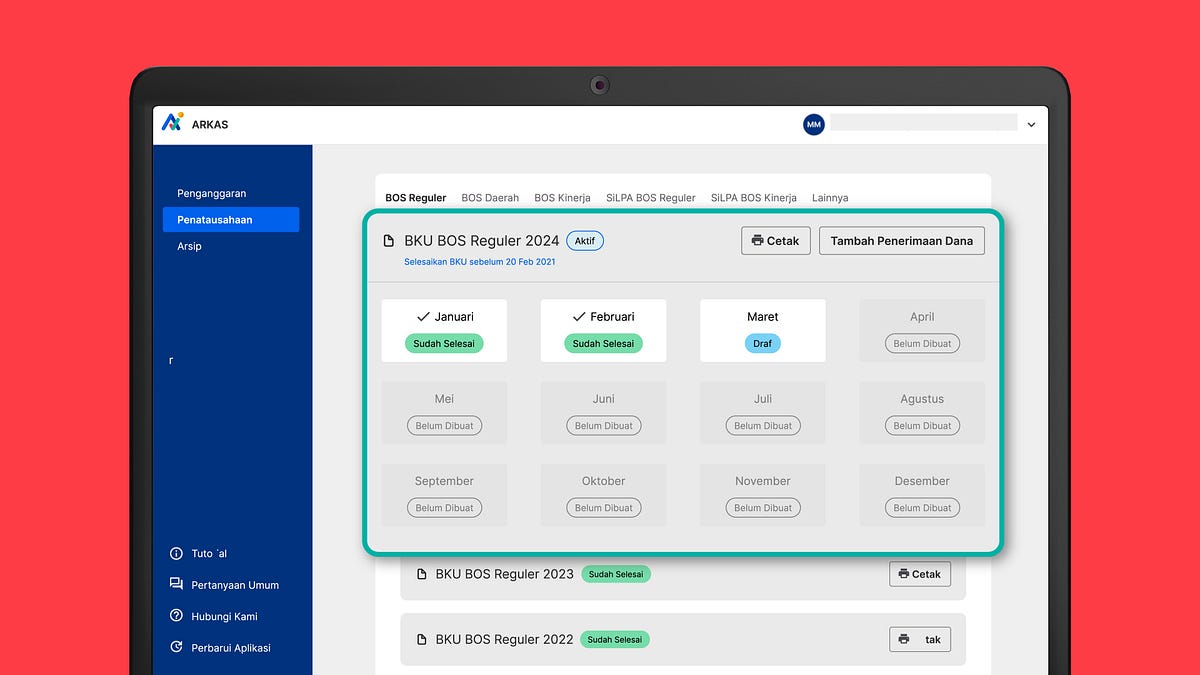Open the SiLPA BOS Reguler tab

point(650,197)
